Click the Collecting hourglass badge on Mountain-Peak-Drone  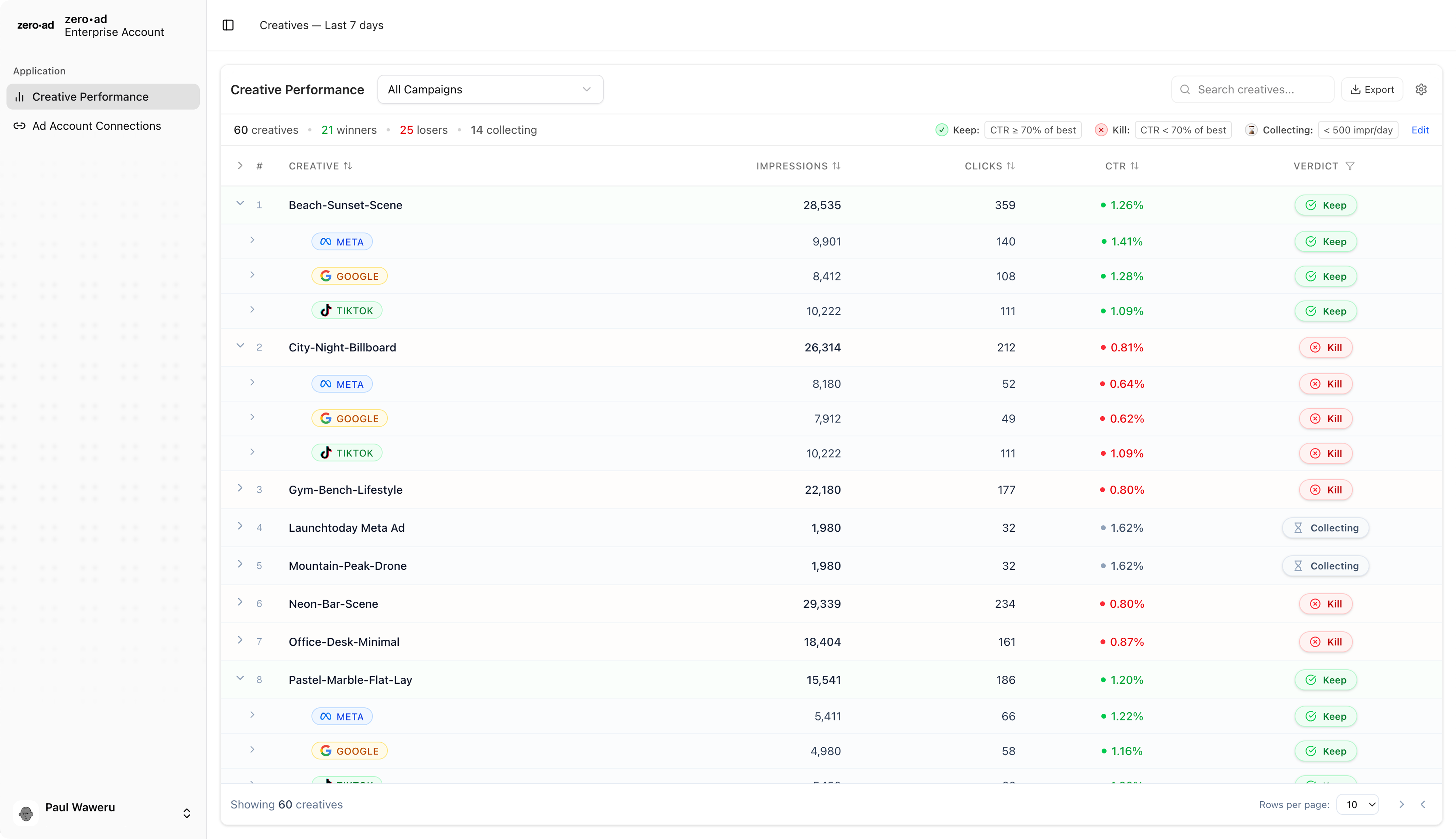[1325, 566]
